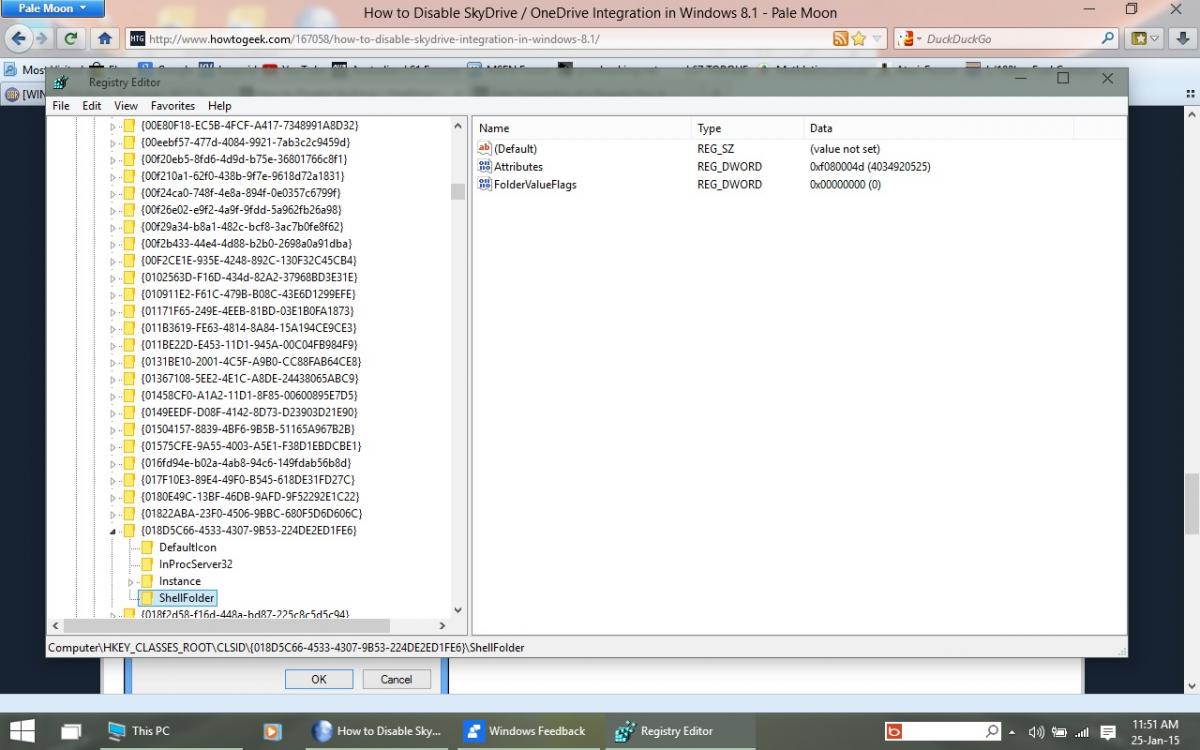The height and width of the screenshot is (750, 1200).
Task: Open the taskbar clock showing 11:51 AM
Action: coord(1155,731)
